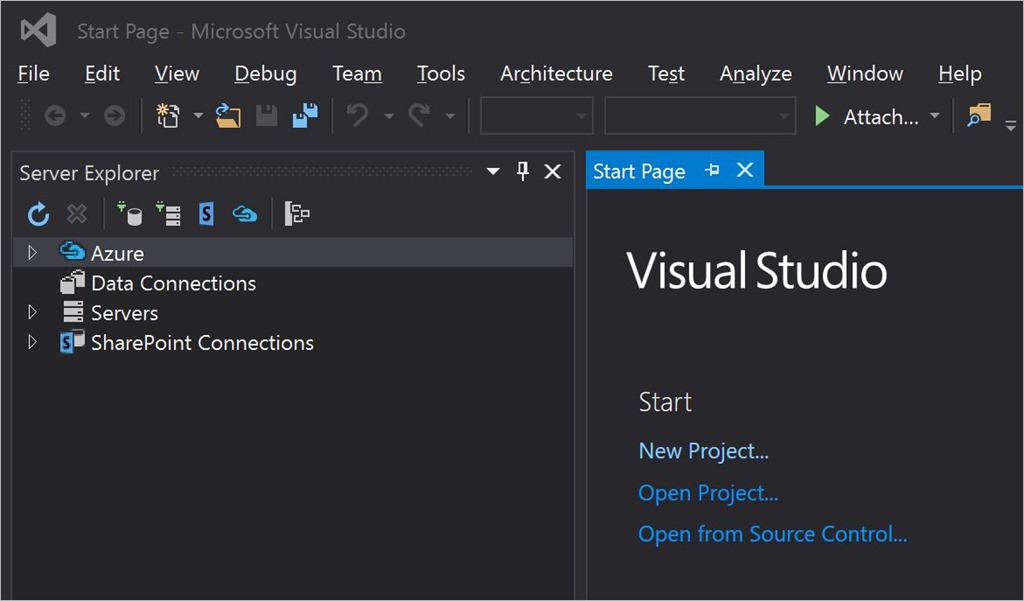Screen dimensions: 1024x601
Task: Click Connect to Database icon
Action: tap(129, 214)
